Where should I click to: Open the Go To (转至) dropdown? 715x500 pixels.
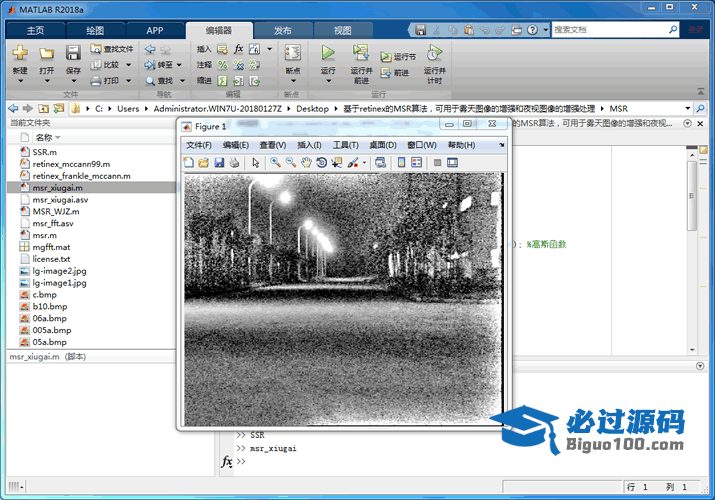click(x=179, y=65)
